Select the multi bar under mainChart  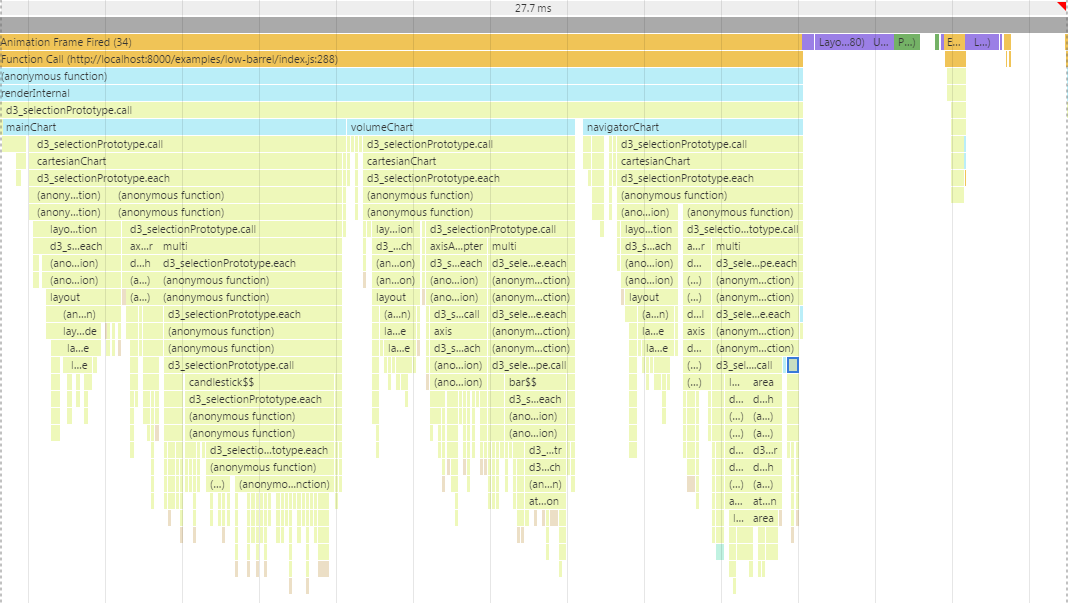251,247
